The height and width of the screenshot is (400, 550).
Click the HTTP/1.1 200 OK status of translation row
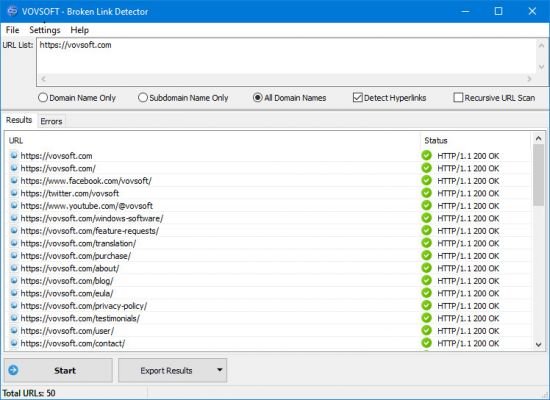click(468, 243)
